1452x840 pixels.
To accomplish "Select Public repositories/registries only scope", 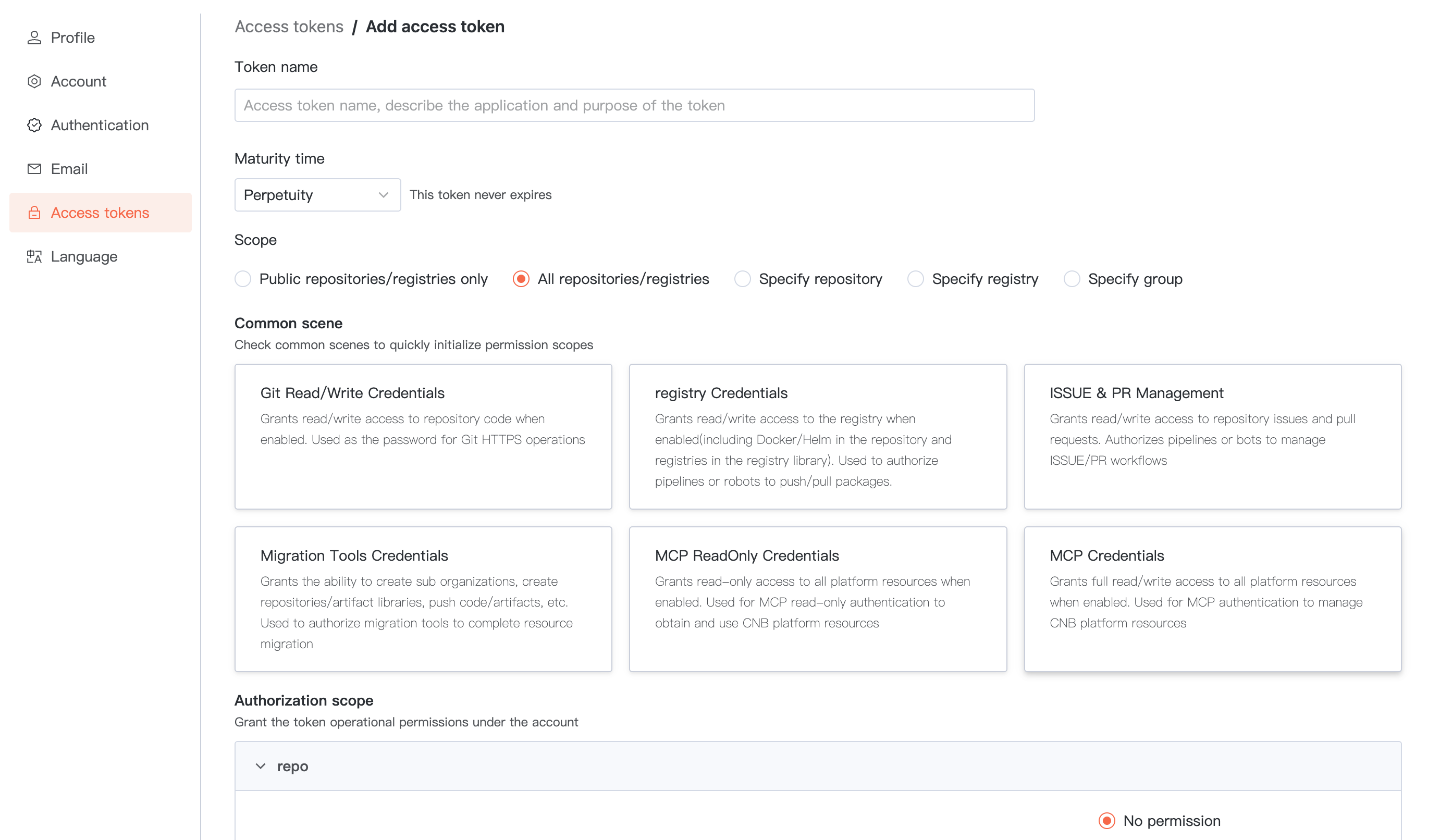I will [242, 279].
